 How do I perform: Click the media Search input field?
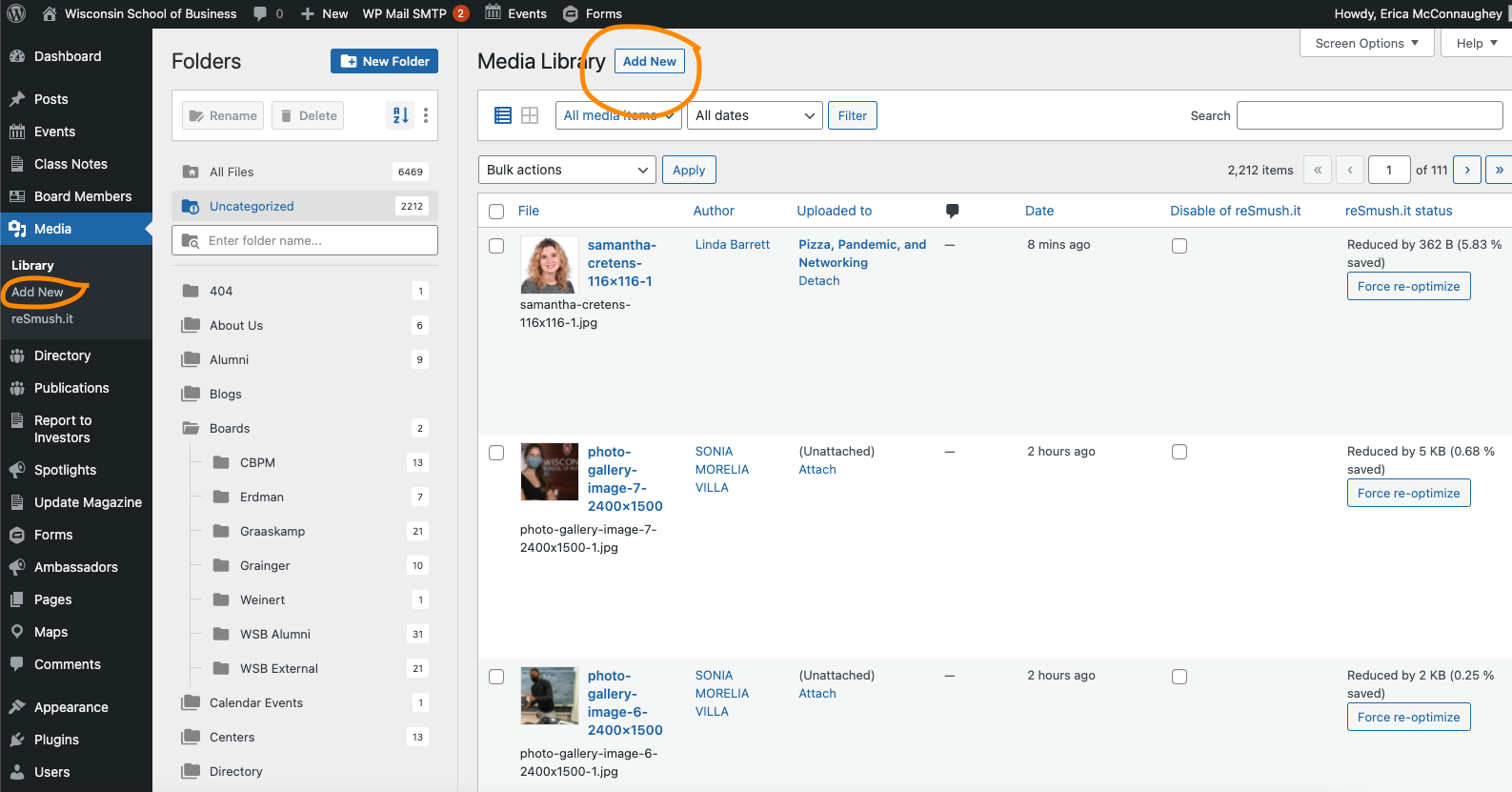[x=1369, y=115]
